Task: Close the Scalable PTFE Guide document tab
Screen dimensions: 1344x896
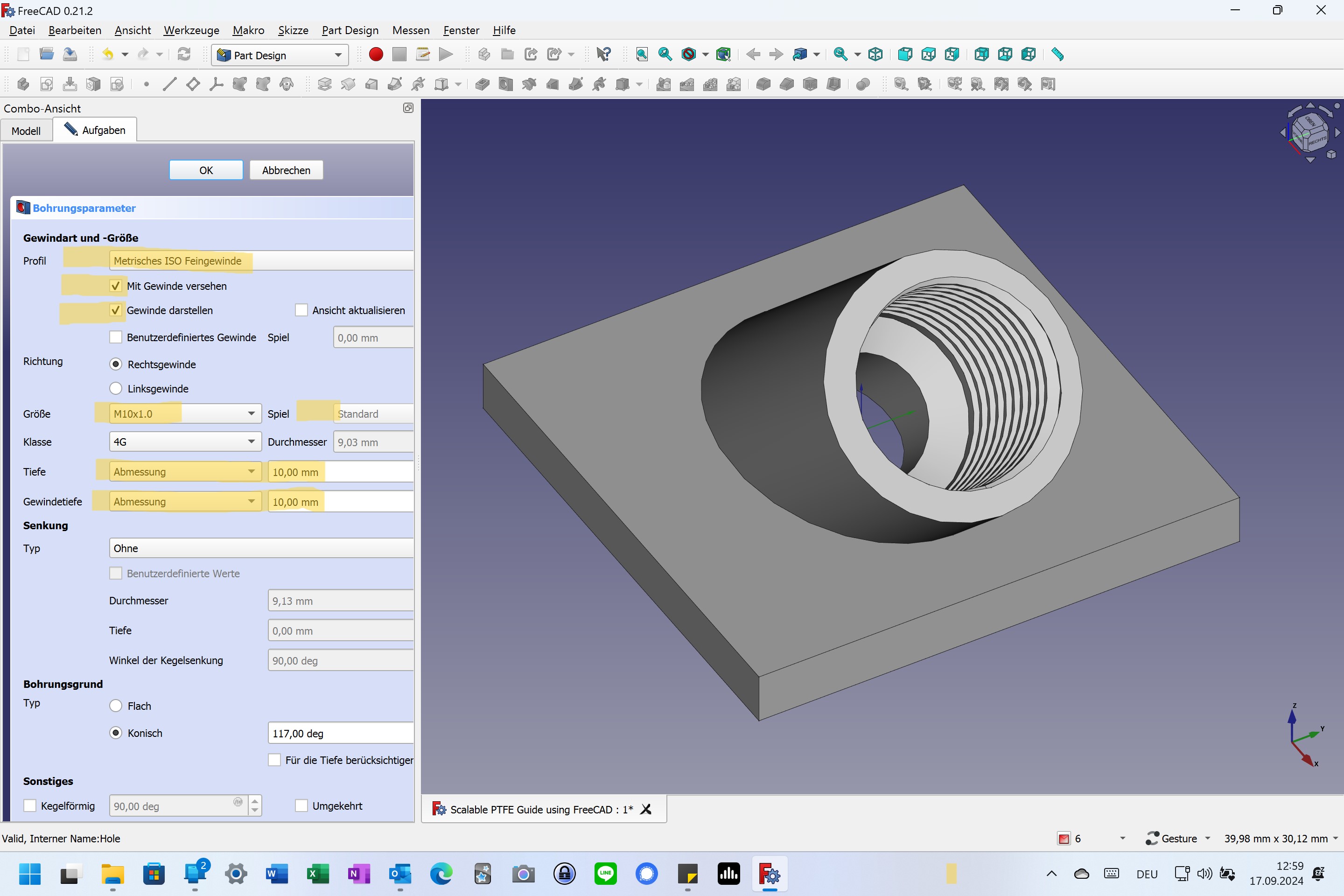Action: [646, 809]
